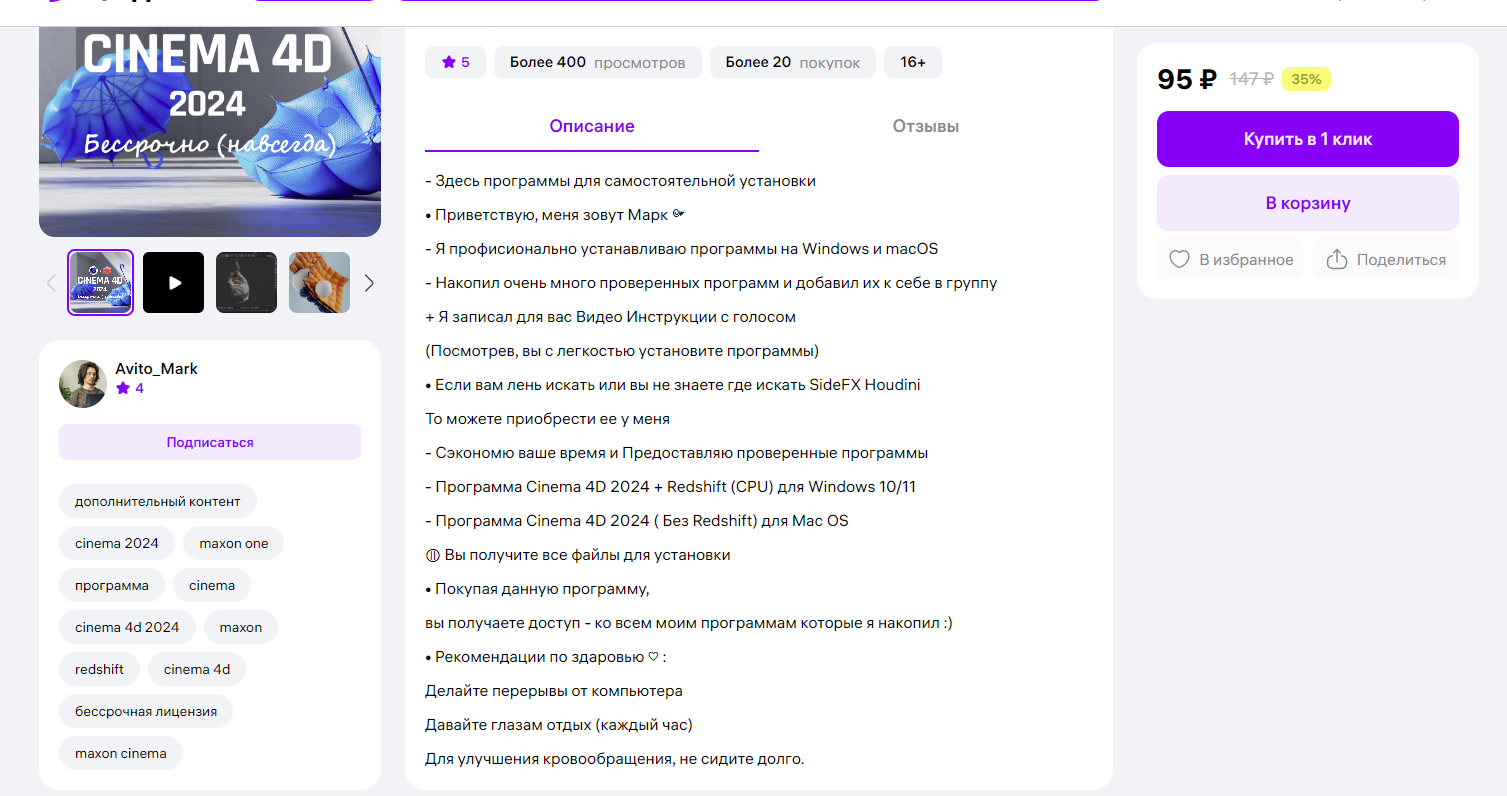Click the crossed-out 147 ₽ old price

(1251, 79)
